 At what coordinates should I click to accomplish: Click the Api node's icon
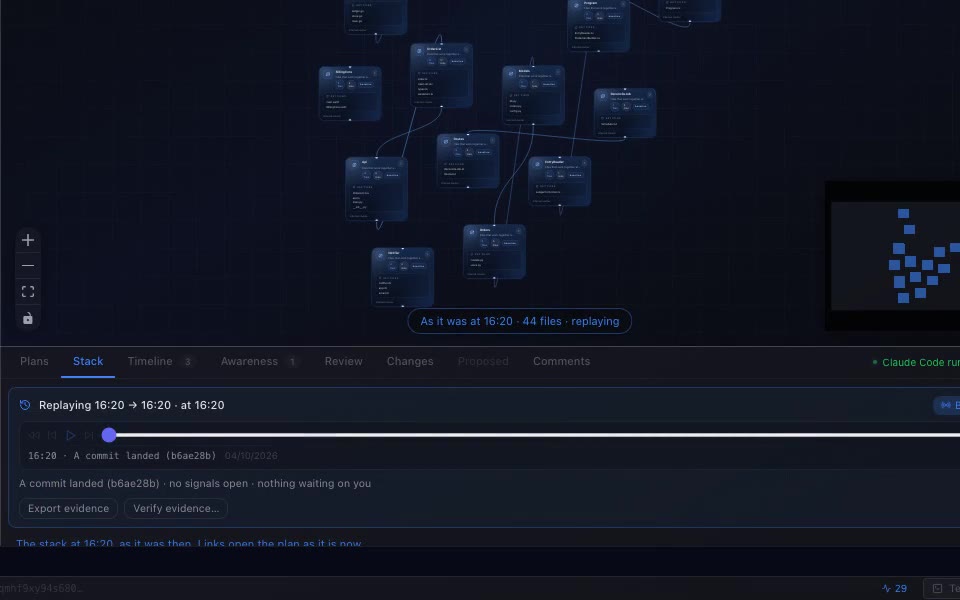click(354, 165)
